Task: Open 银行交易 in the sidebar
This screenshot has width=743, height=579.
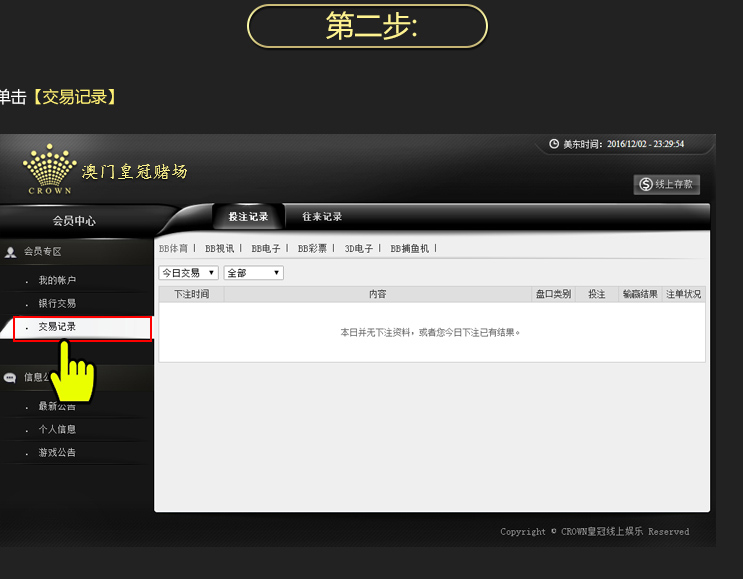Action: (57, 303)
